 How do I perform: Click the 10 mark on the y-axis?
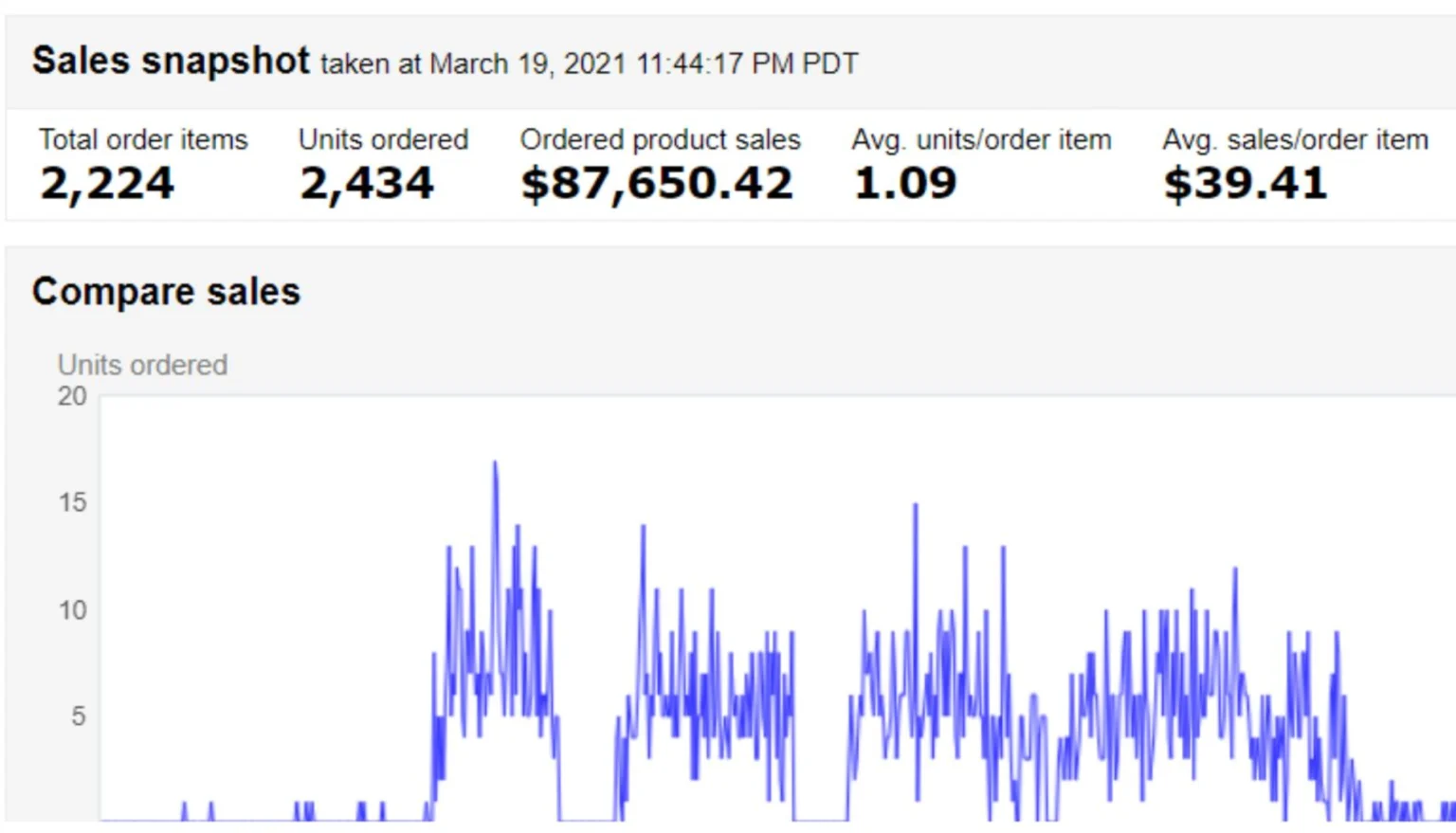(x=72, y=609)
